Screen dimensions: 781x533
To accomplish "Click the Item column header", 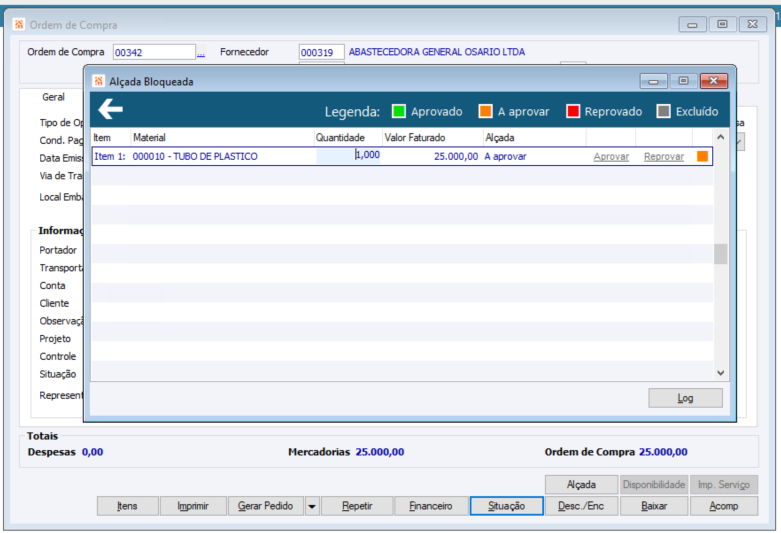I will [111, 137].
